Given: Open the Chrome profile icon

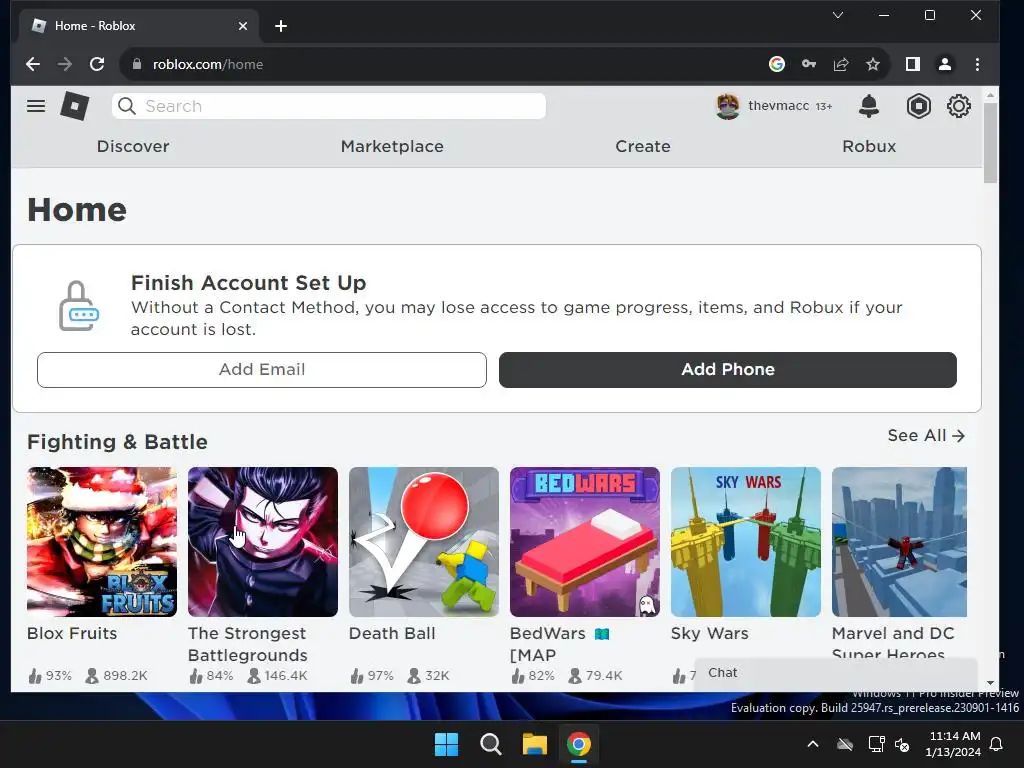Looking at the screenshot, I should click(x=944, y=64).
